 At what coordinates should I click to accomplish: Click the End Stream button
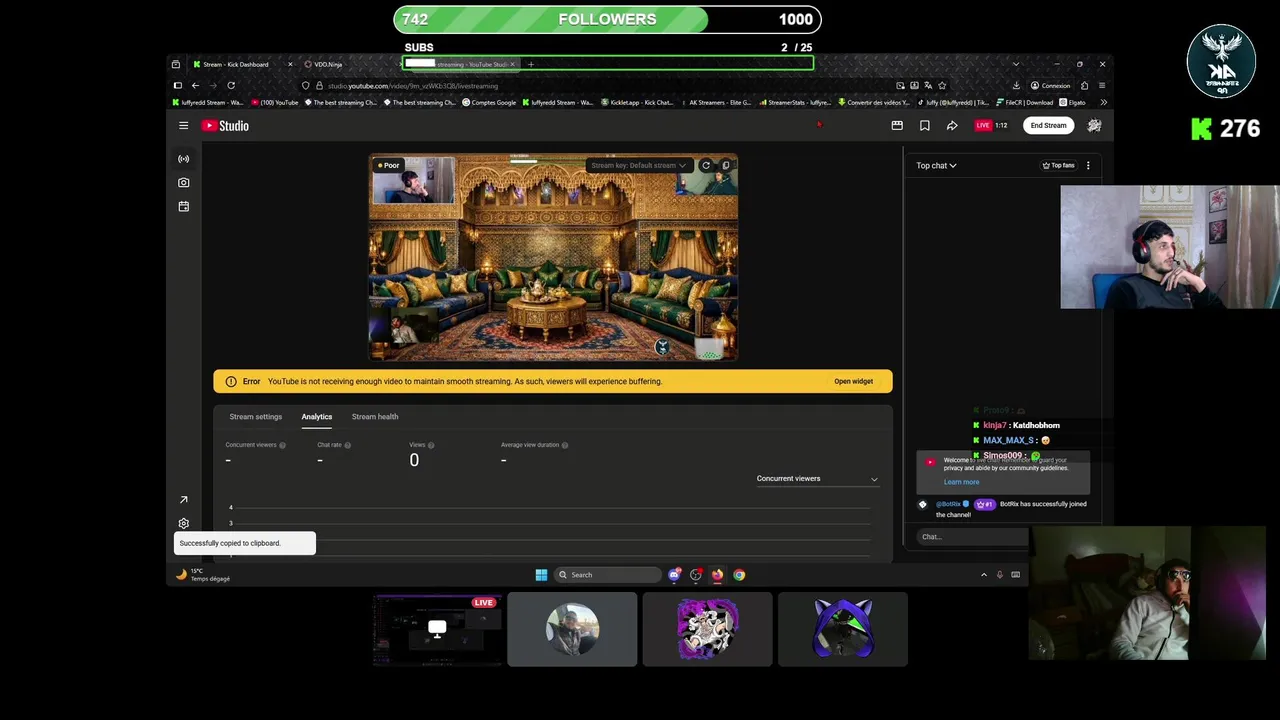(1048, 126)
